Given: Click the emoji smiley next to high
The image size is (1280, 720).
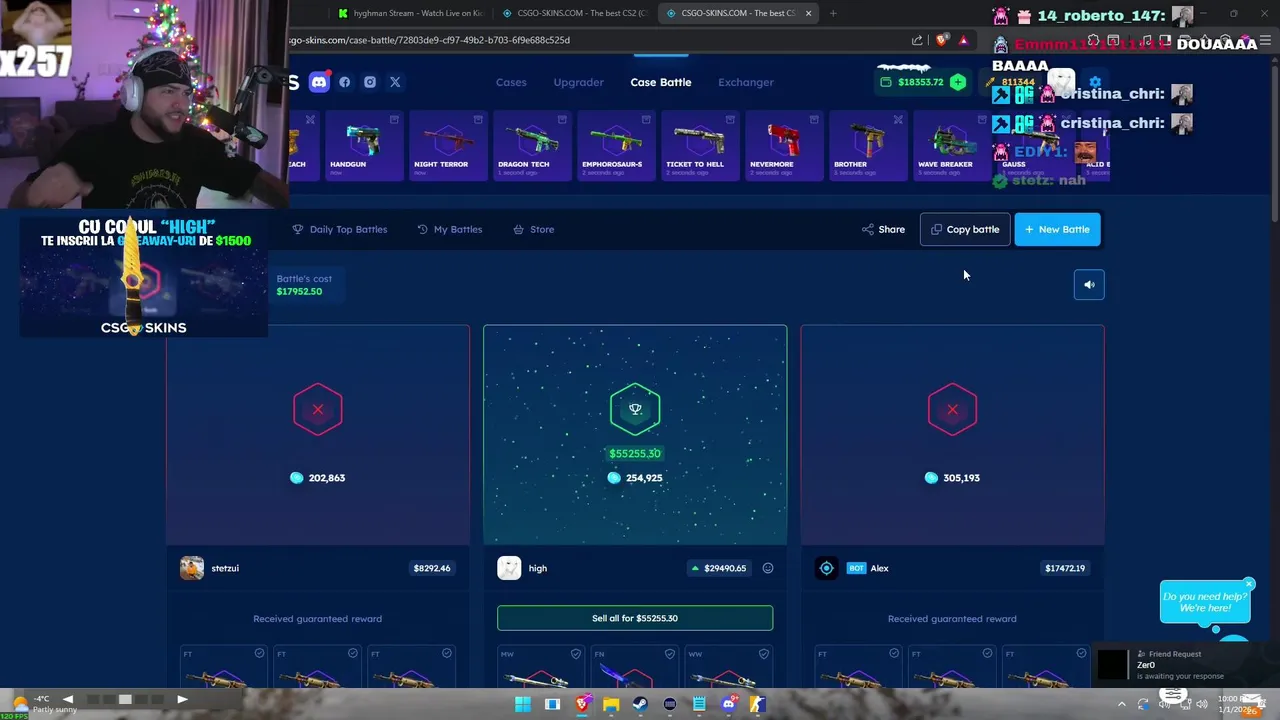Looking at the screenshot, I should (768, 568).
